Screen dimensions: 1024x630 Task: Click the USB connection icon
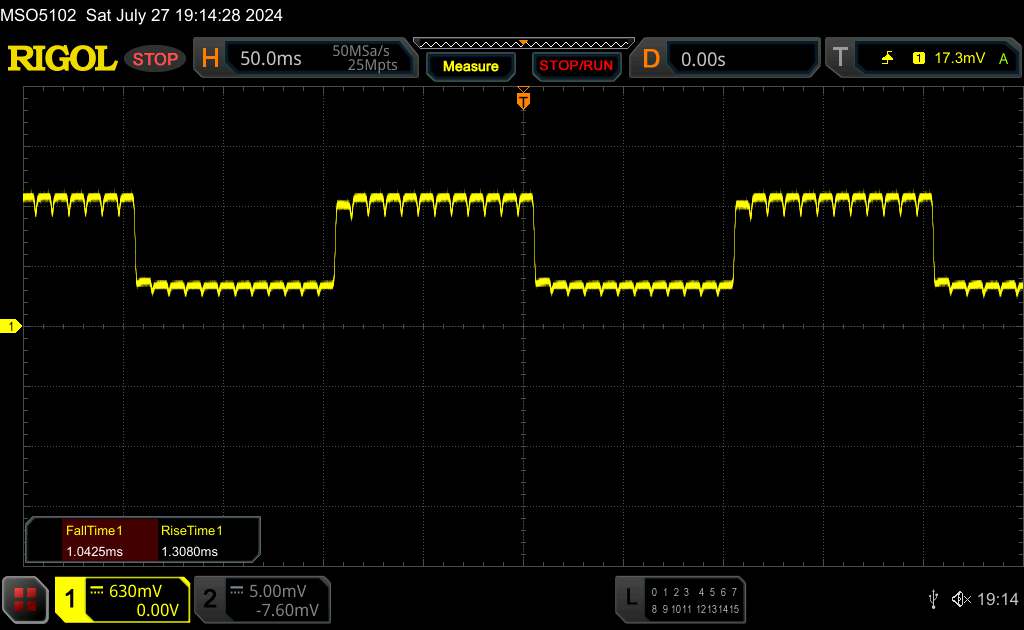coord(933,599)
